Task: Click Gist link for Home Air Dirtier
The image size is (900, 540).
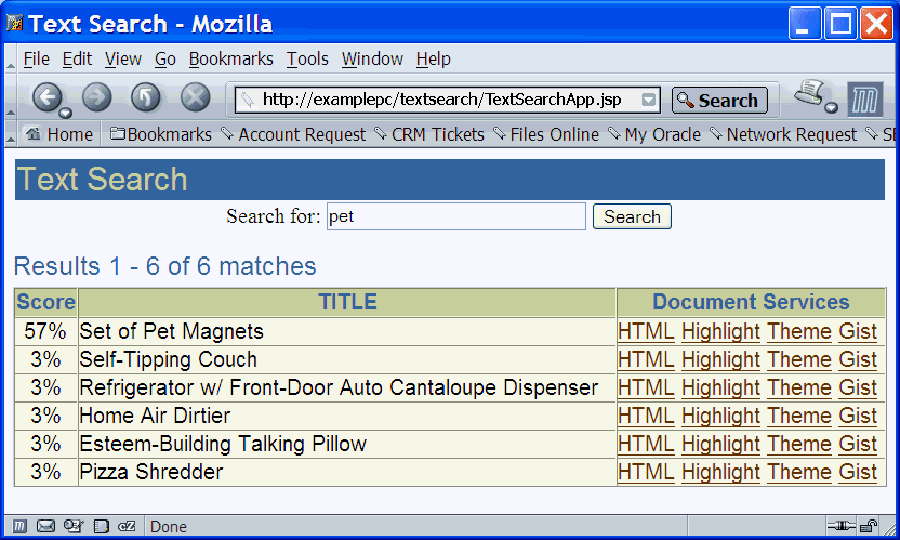Action: [857, 416]
